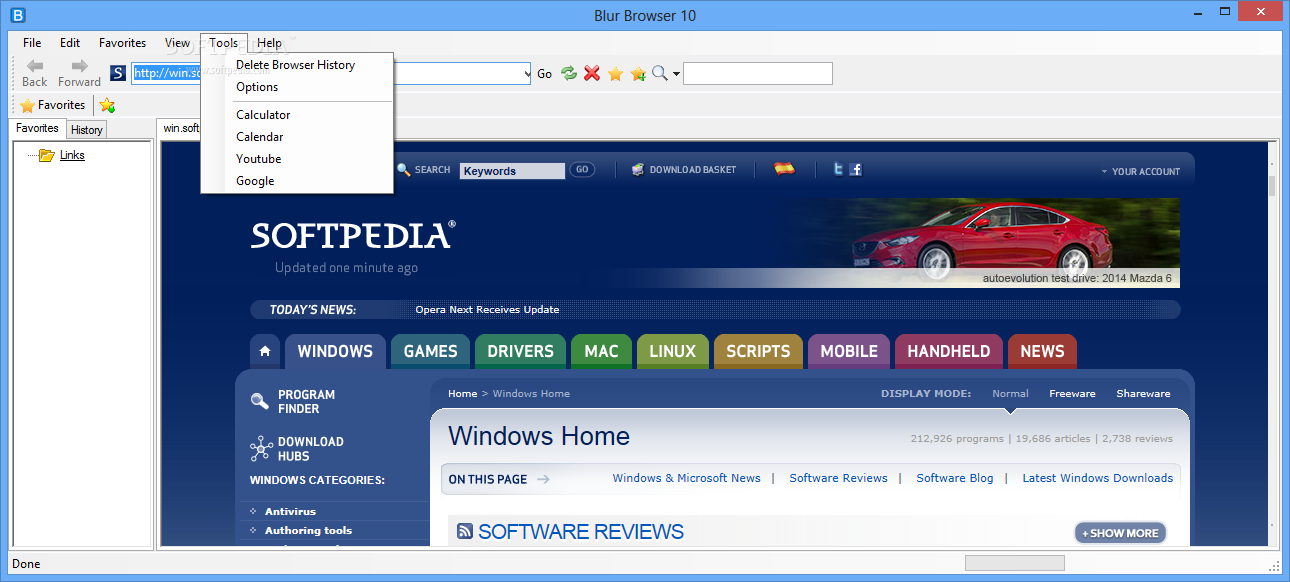Refresh the page with the green arrows
1290x582 pixels.
coord(569,73)
